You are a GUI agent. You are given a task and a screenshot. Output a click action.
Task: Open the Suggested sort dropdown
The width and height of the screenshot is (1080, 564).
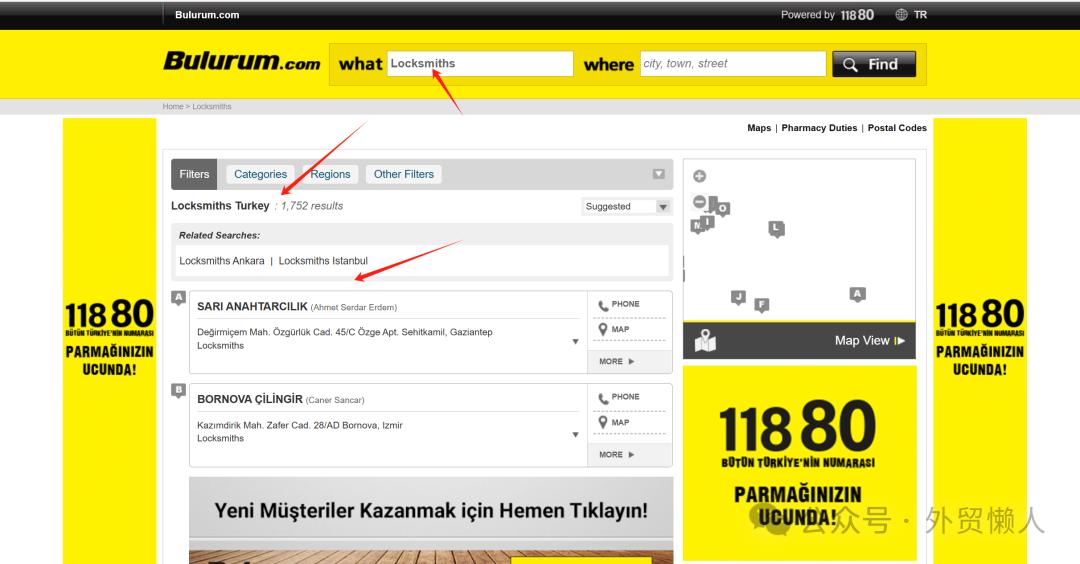(x=626, y=207)
